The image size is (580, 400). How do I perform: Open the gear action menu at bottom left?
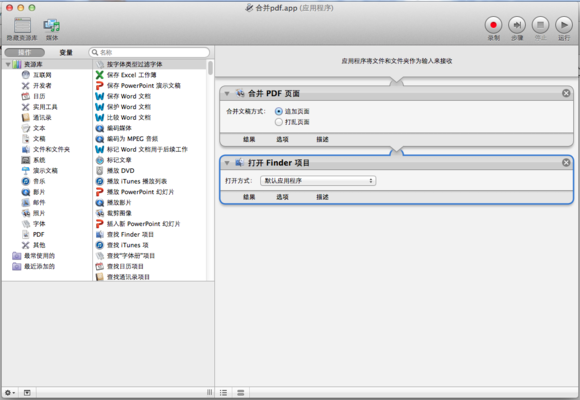point(10,393)
